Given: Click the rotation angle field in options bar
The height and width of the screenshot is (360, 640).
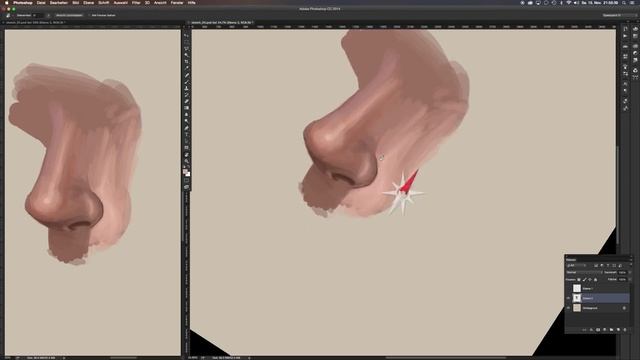Looking at the screenshot, I should coord(39,15).
